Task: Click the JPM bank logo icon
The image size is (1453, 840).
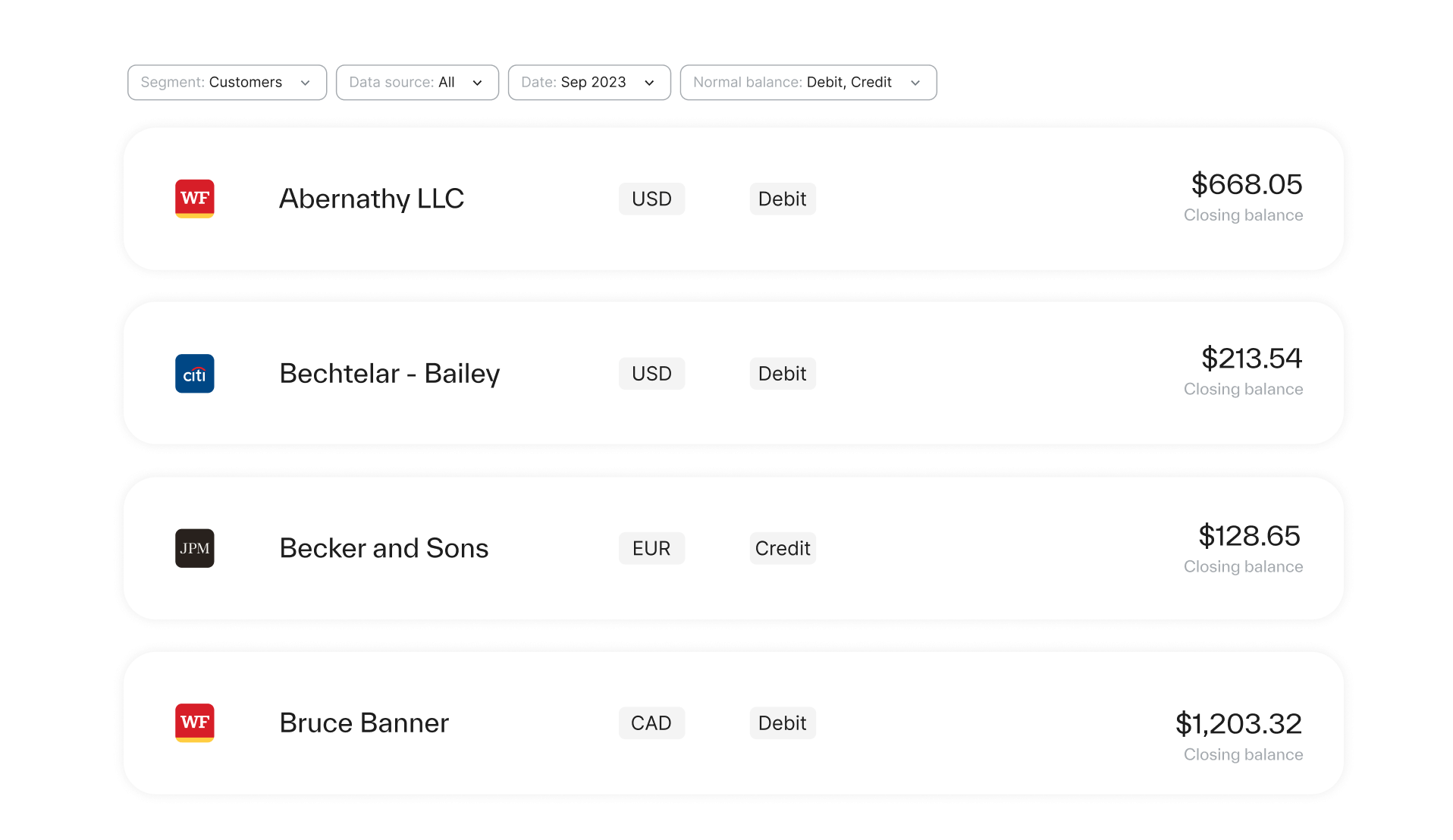Action: [x=194, y=548]
